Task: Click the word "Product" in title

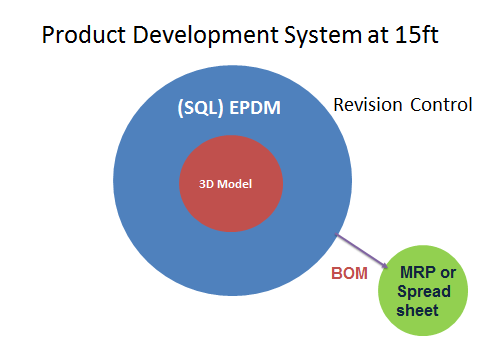Action: [x=84, y=35]
